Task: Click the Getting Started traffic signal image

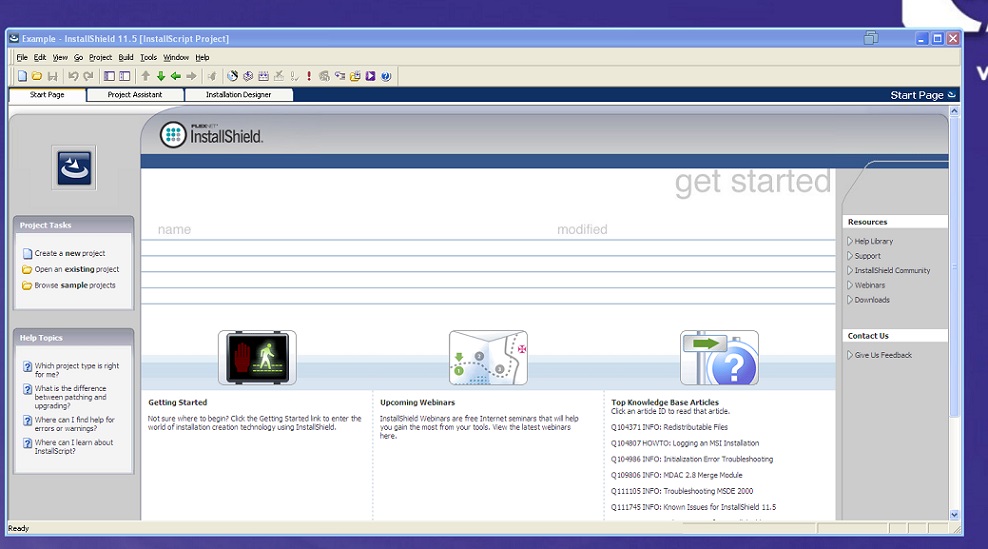Action: point(257,357)
